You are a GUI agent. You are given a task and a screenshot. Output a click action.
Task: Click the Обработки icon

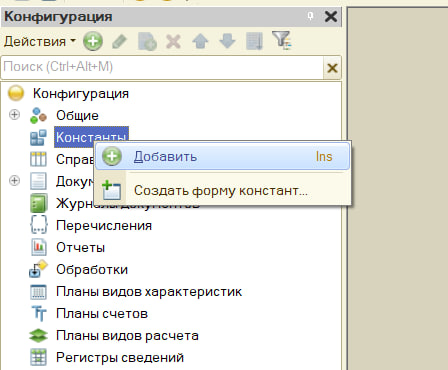(38, 269)
